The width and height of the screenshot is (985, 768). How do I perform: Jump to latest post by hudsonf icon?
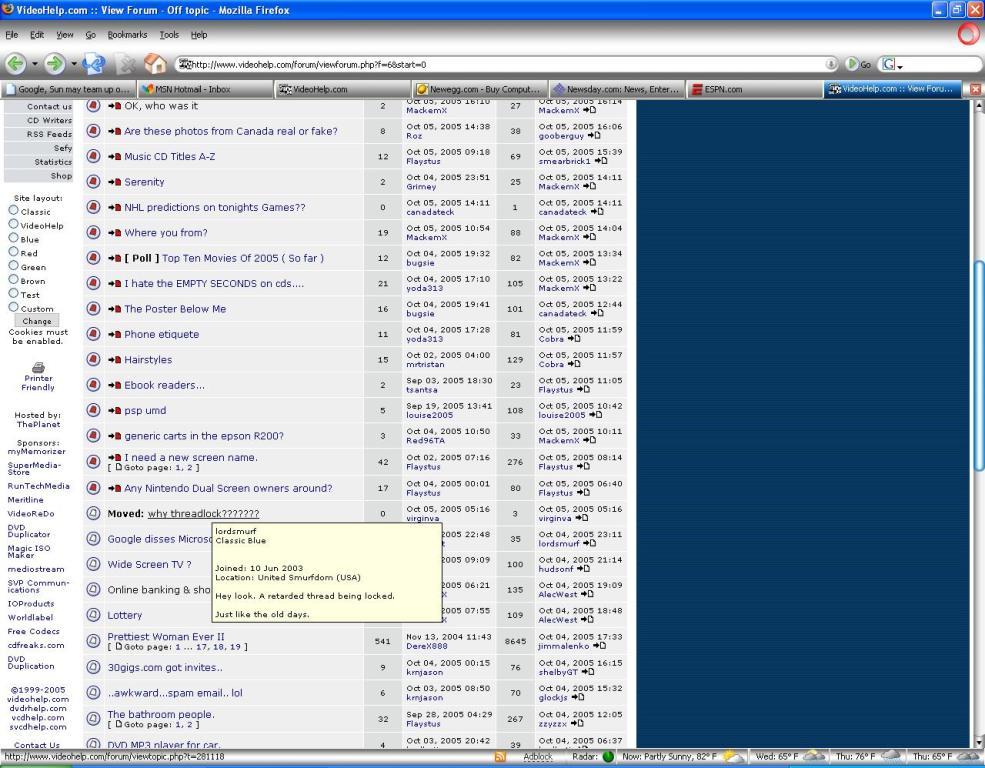pyautogui.click(x=583, y=569)
